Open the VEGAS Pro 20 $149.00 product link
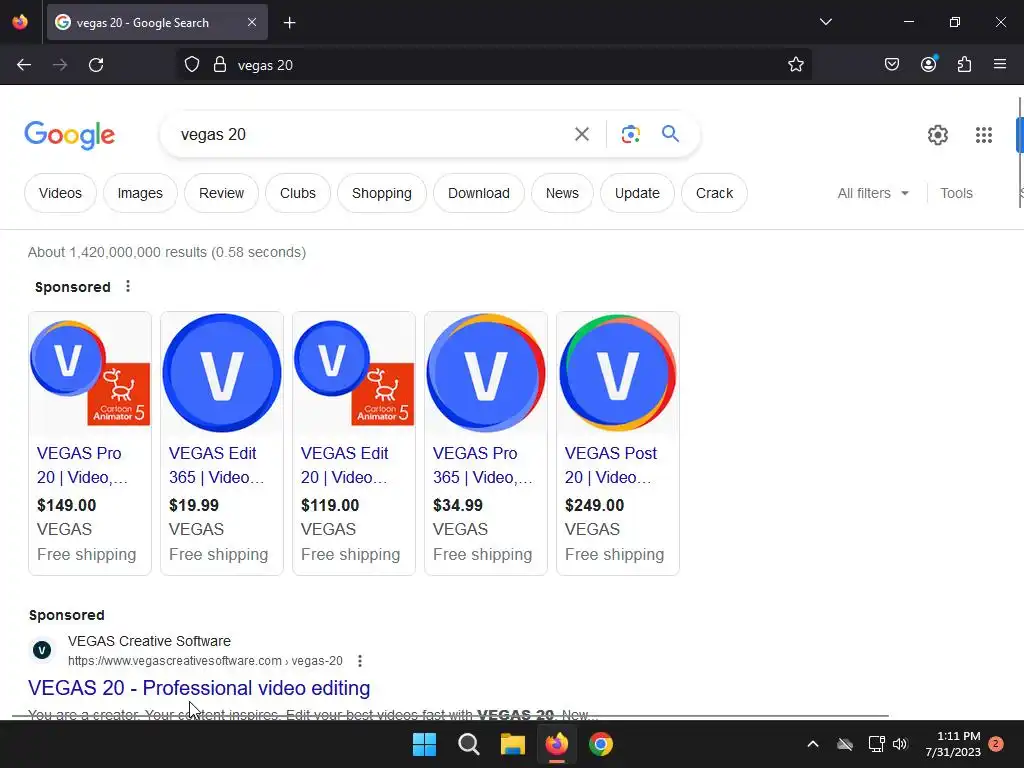 pos(82,465)
